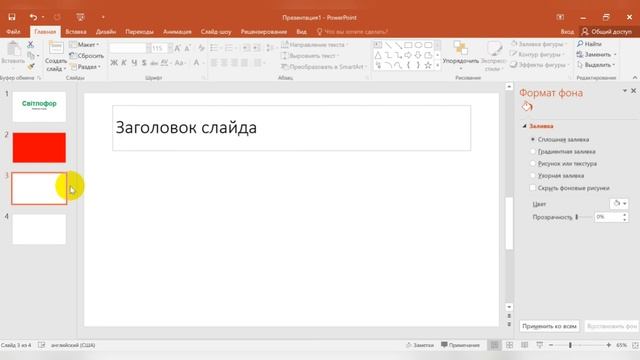640x360 pixels.
Task: Select Gradient fill (Градиентная заливка) radio
Action: 533,151
